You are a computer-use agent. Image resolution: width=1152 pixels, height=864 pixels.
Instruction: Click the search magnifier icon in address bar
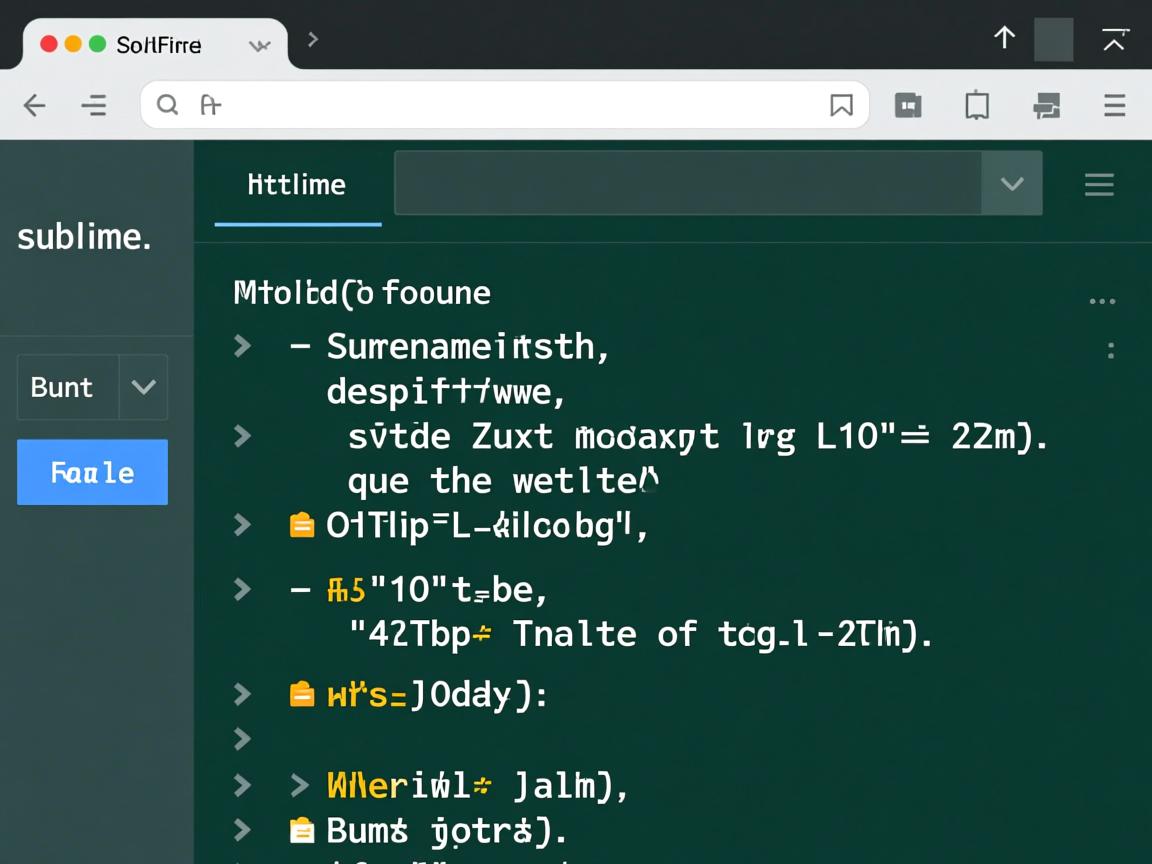[x=167, y=105]
